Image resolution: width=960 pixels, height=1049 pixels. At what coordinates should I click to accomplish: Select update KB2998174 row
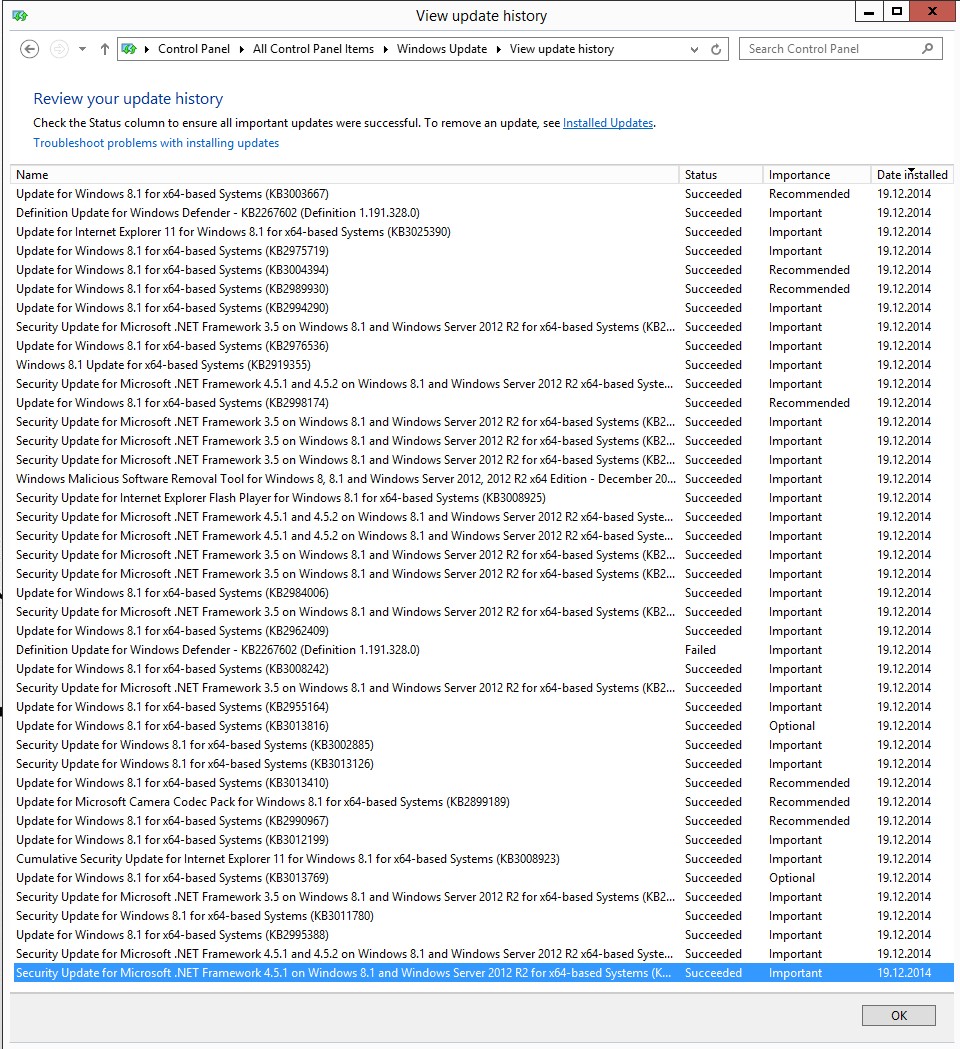483,403
